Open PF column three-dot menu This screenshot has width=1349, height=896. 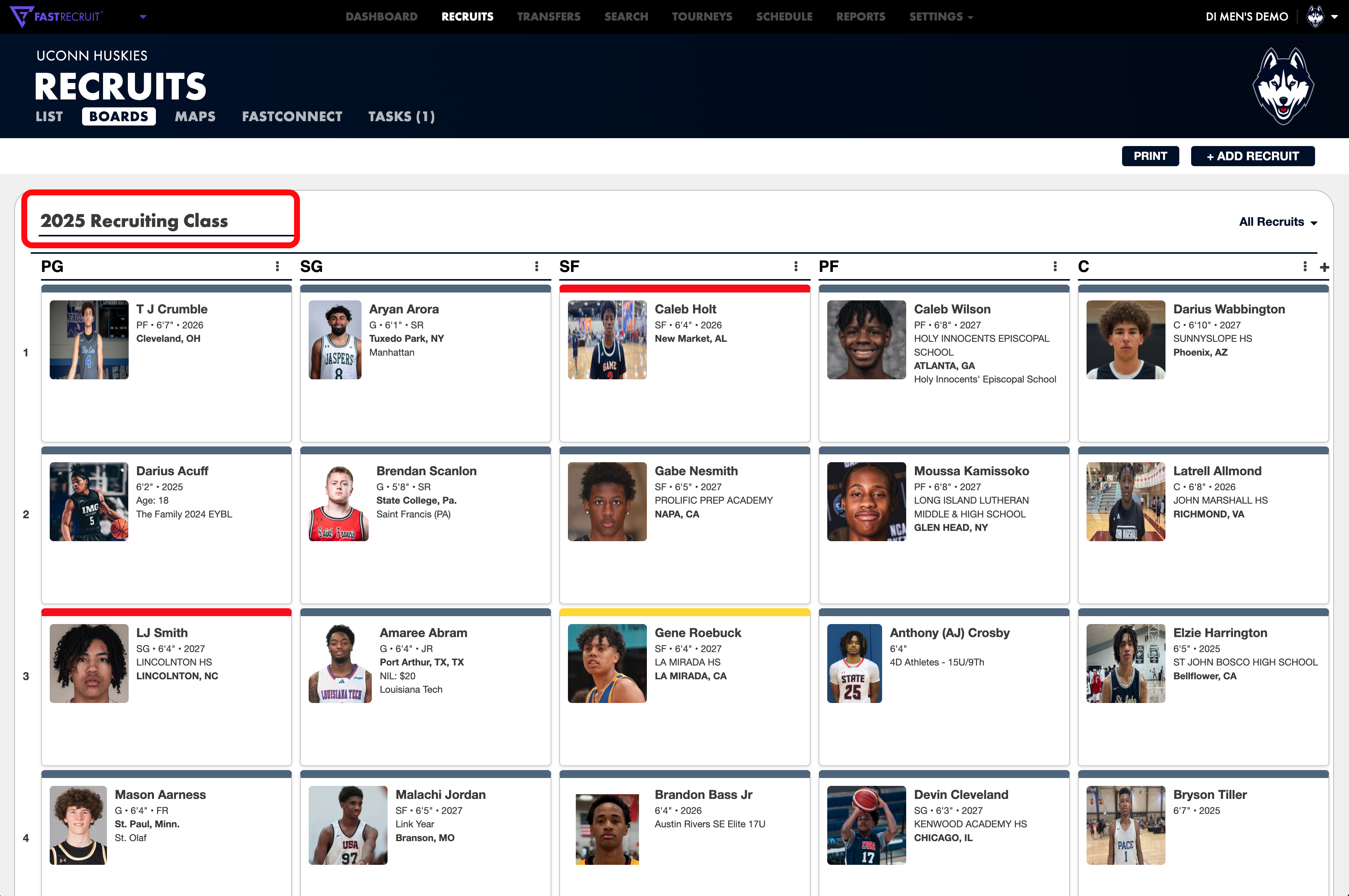(x=1055, y=266)
